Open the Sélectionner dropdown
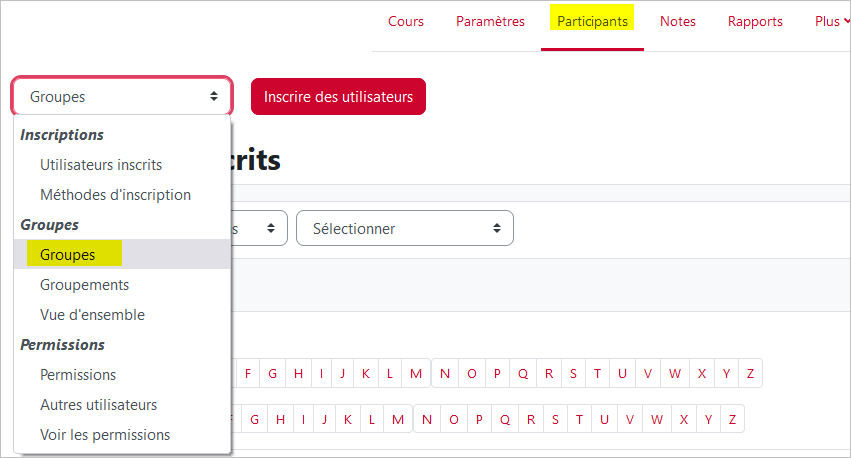Viewport: 851px width, 458px height. [405, 228]
